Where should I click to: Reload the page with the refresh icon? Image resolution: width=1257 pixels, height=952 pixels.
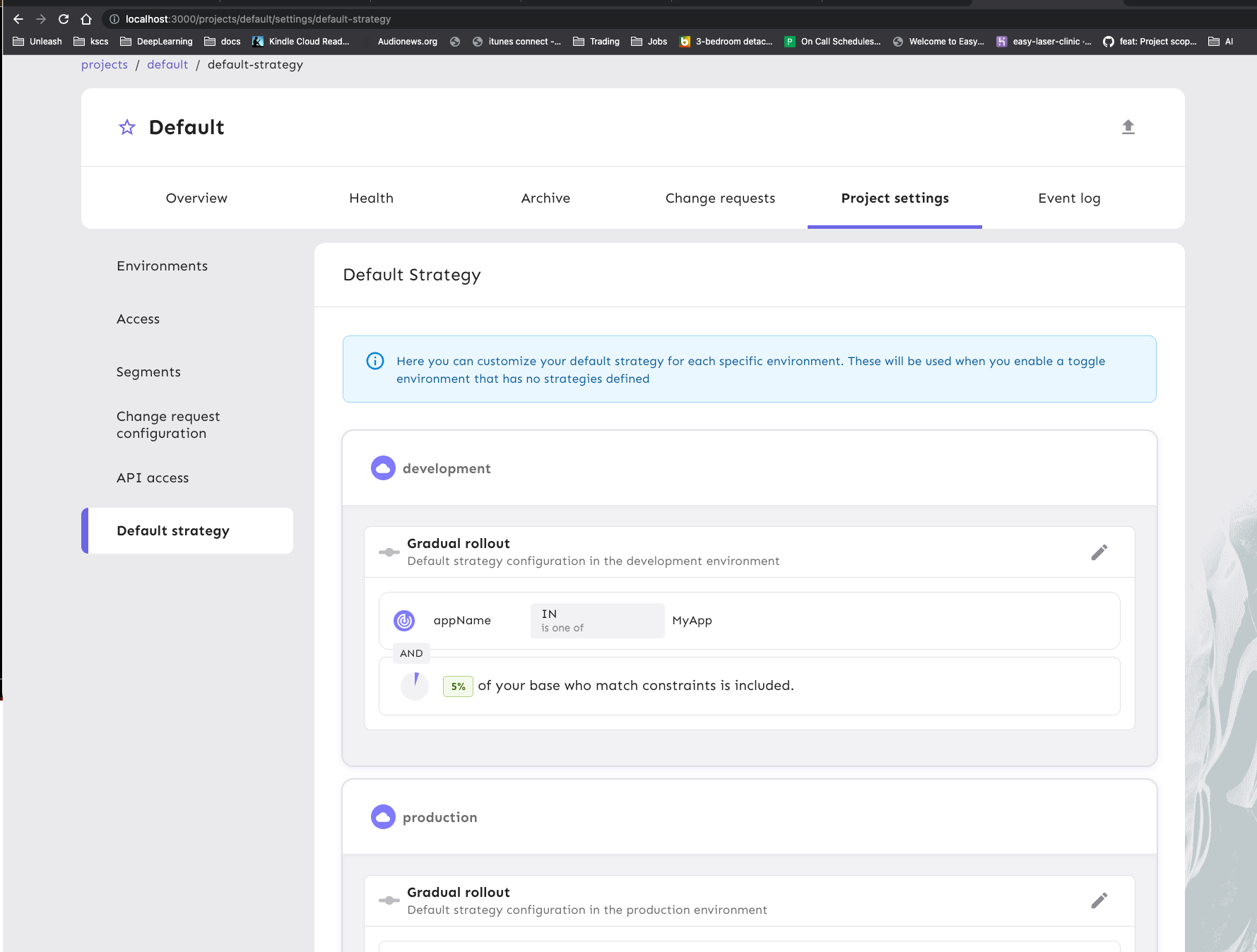tap(64, 19)
